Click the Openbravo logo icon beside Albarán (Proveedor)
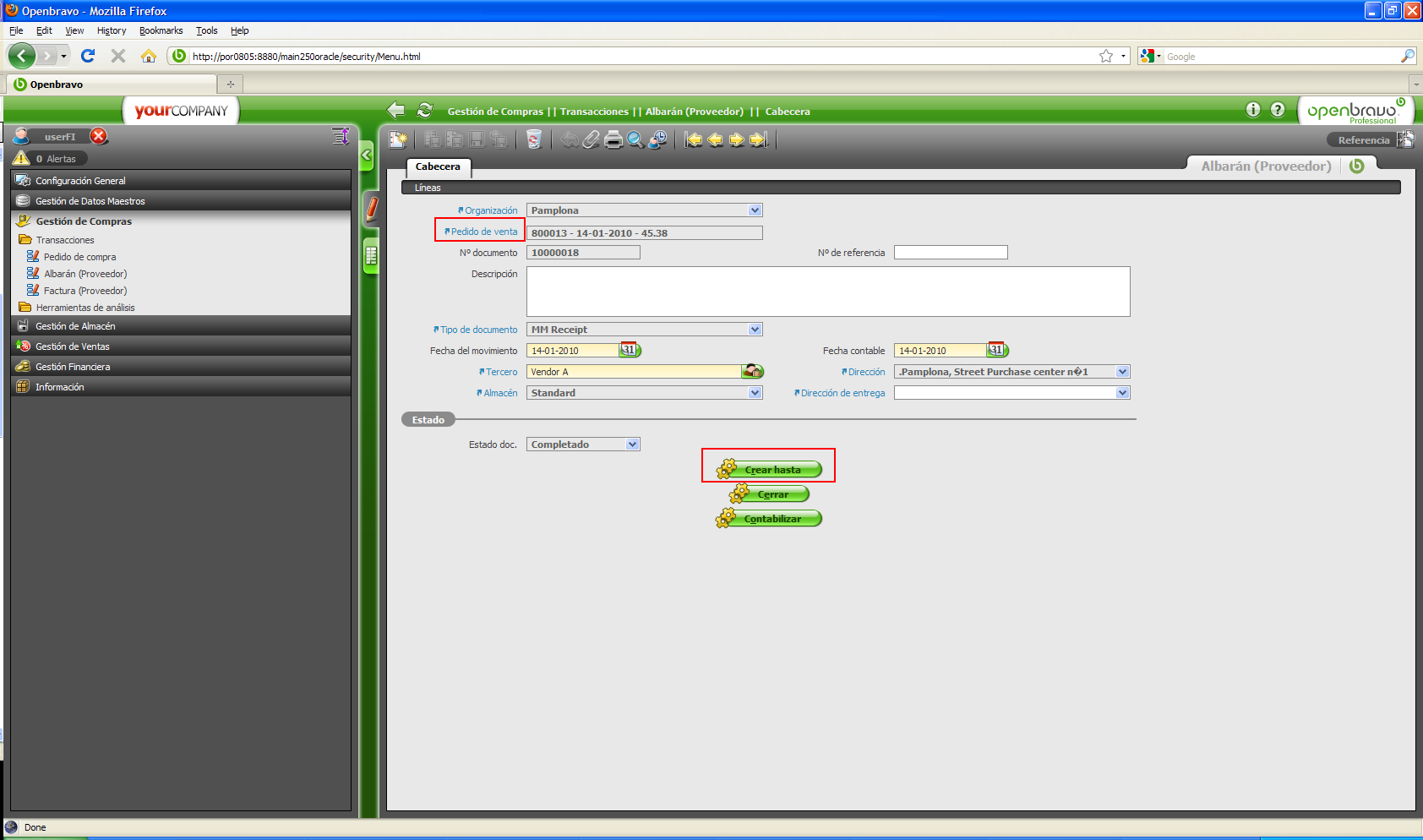Screen dimensions: 1423x840 pyautogui.click(x=1357, y=166)
